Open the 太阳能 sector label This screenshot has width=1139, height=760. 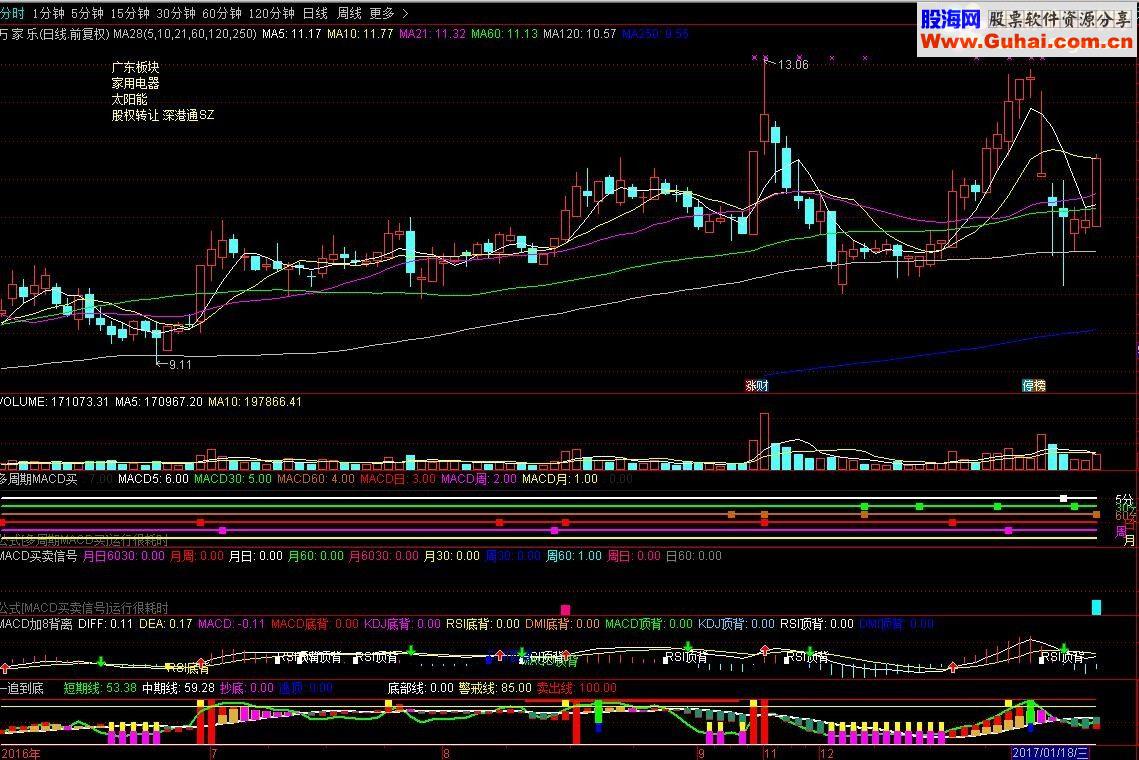click(x=129, y=99)
